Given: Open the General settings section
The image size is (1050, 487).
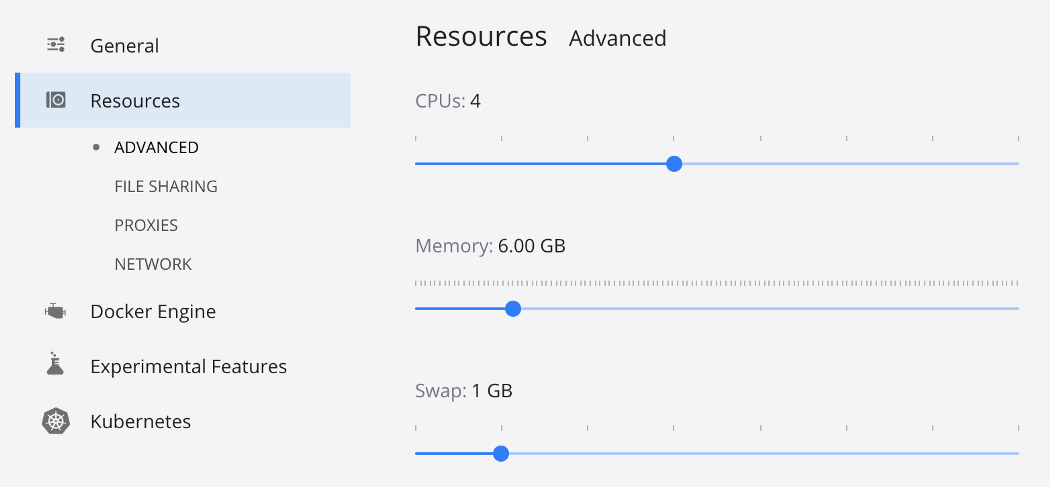Looking at the screenshot, I should pos(124,46).
